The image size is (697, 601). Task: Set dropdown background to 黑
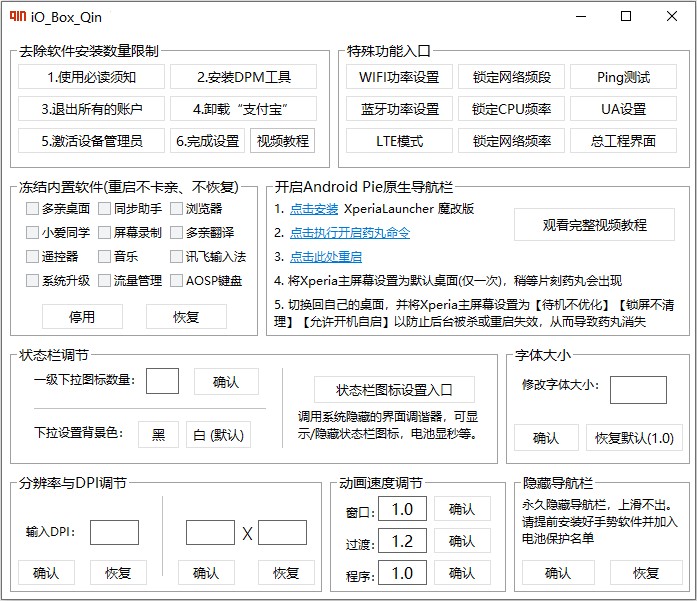pos(158,434)
